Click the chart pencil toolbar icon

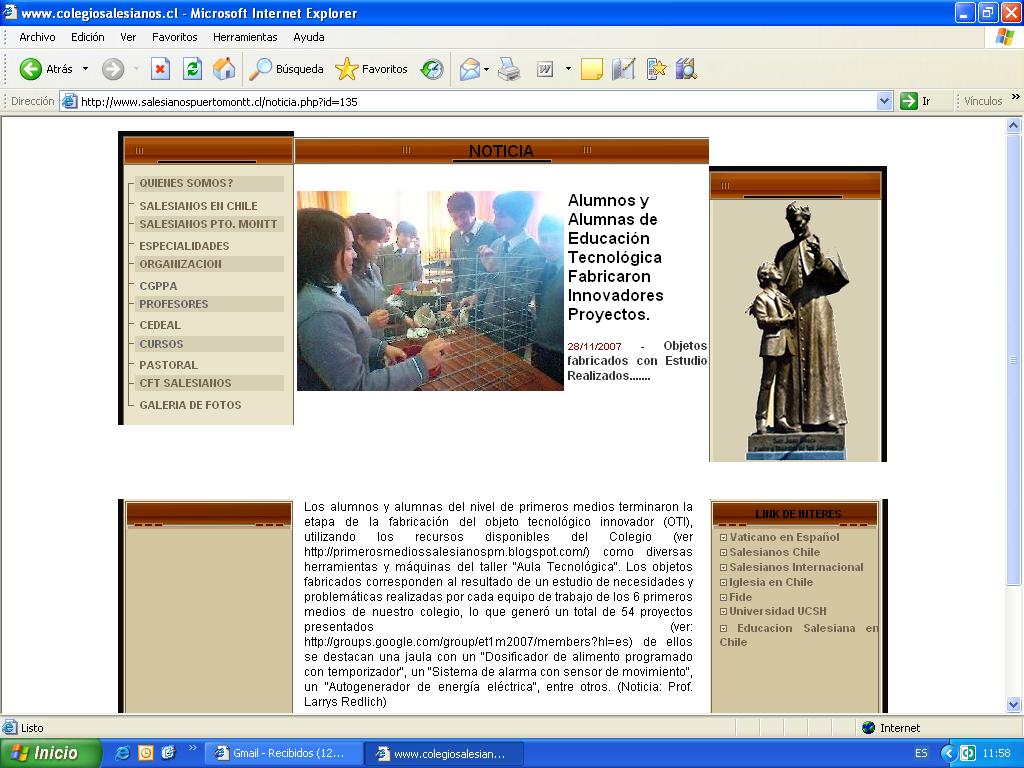(624, 69)
